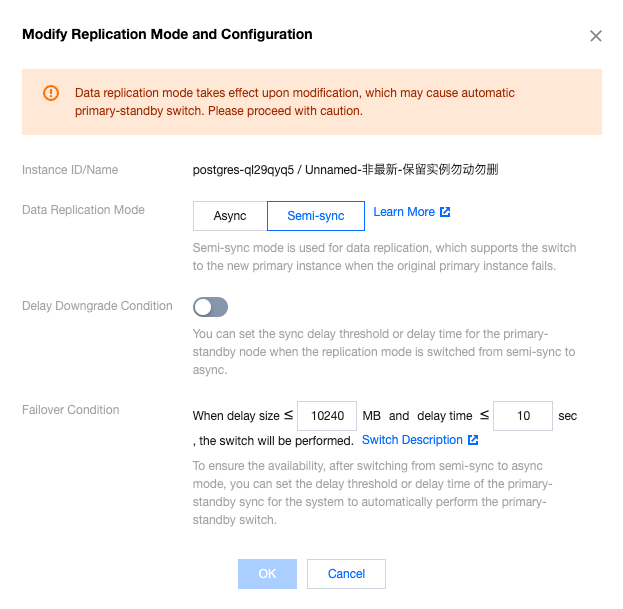Click the Semi-sync mode description text

pyautogui.click(x=384, y=256)
